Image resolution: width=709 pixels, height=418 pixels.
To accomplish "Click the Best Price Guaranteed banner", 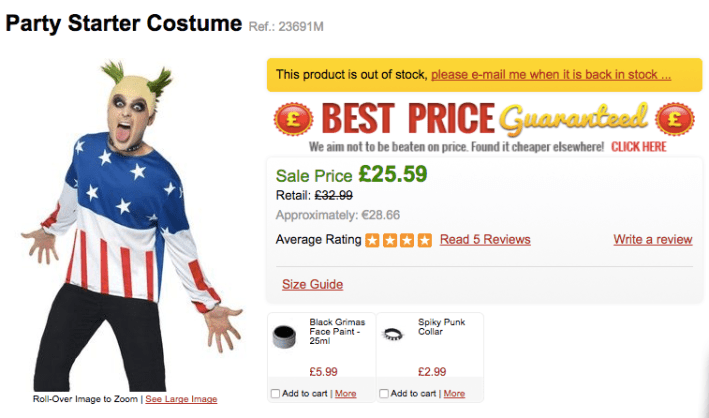I will pos(481,120).
